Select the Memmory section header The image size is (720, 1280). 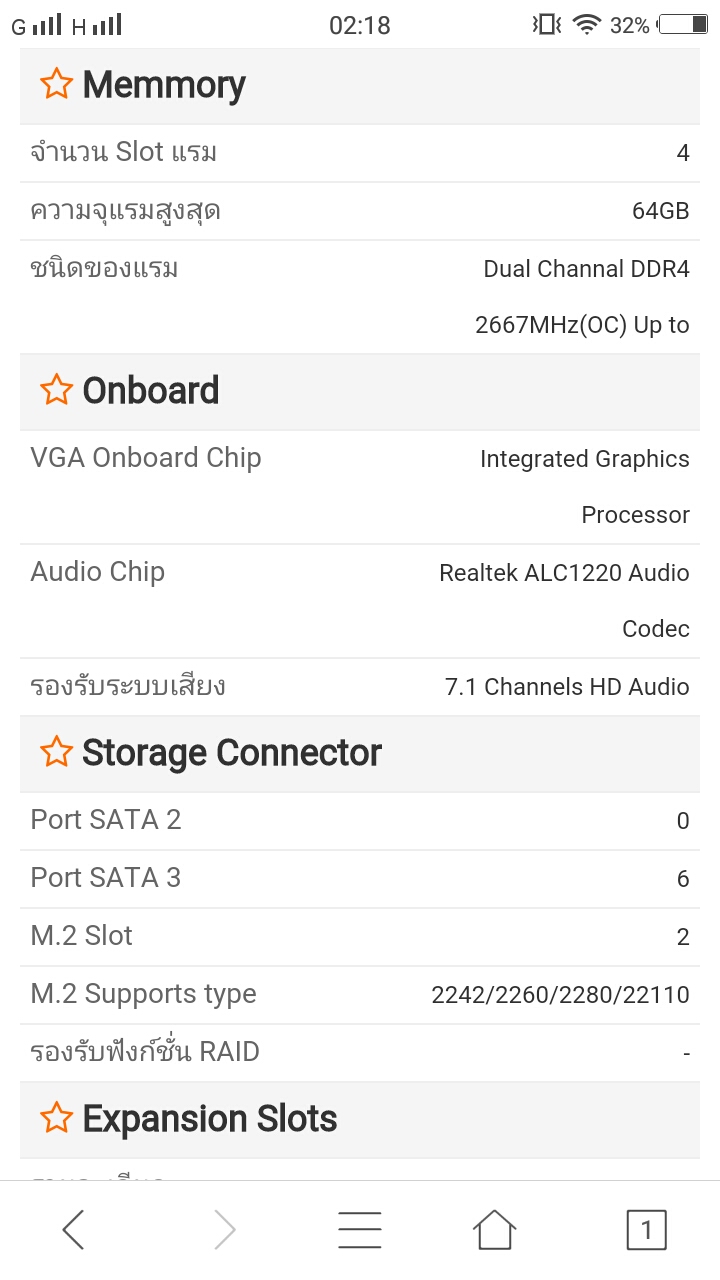(x=164, y=85)
